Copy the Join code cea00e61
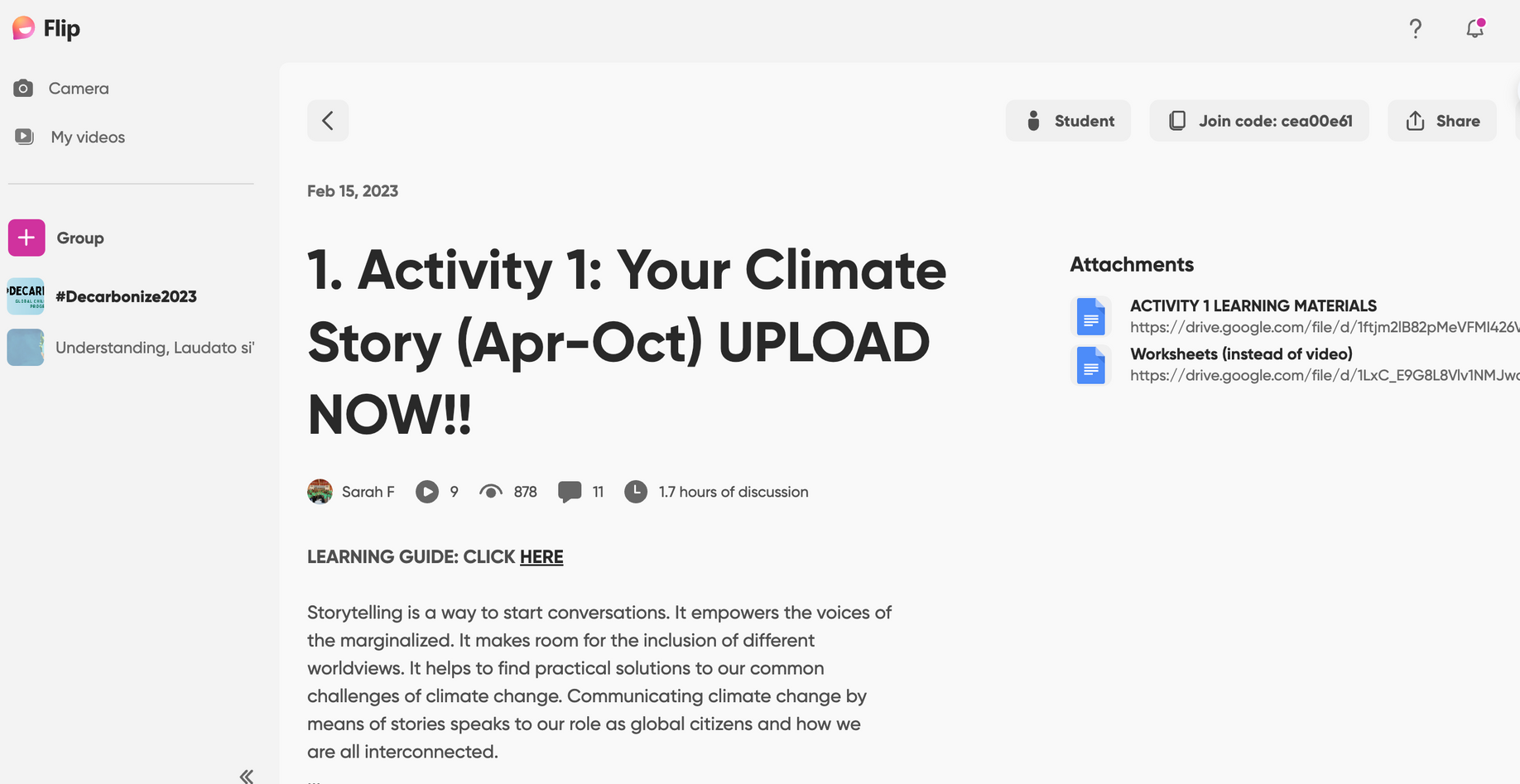Image resolution: width=1520 pixels, height=784 pixels. 1259,121
